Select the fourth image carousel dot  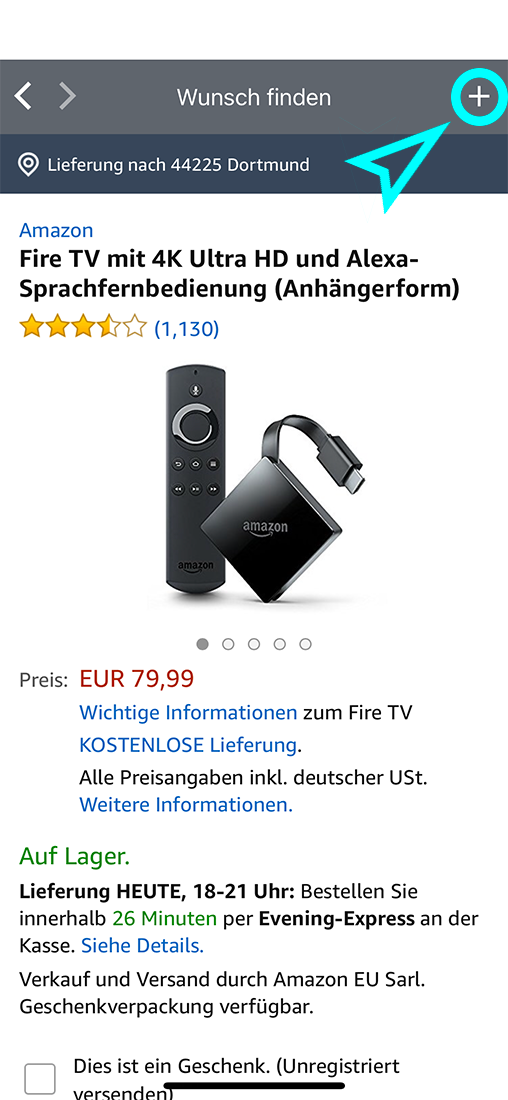(279, 644)
